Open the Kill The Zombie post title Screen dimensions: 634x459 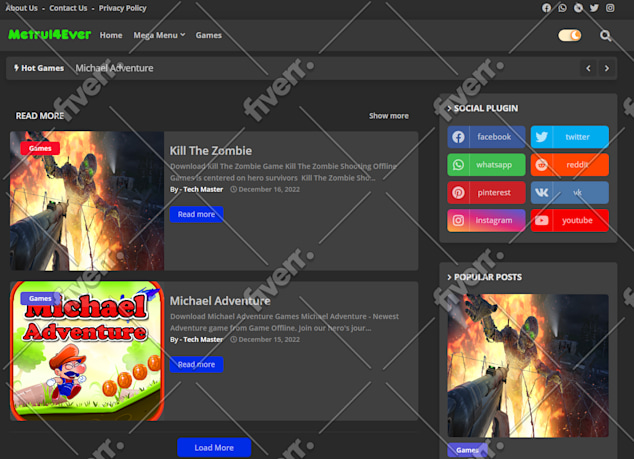[x=211, y=151]
